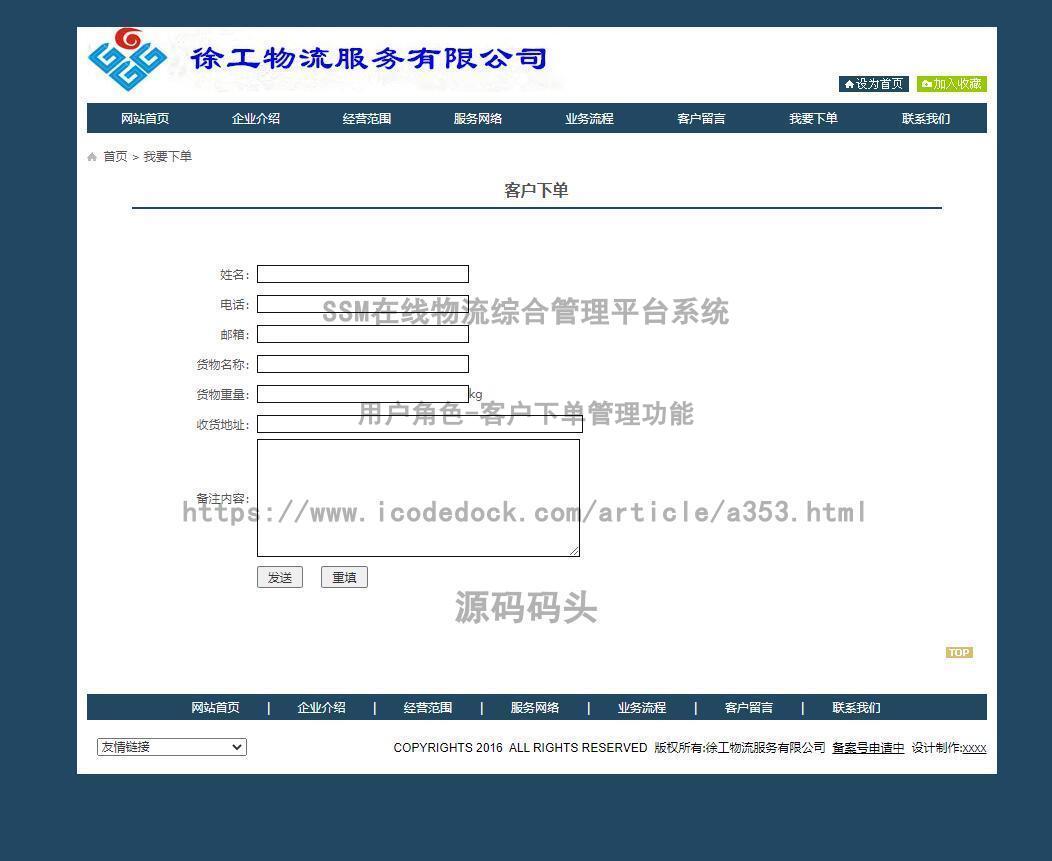Open the 友情链接 dropdown

(170, 747)
